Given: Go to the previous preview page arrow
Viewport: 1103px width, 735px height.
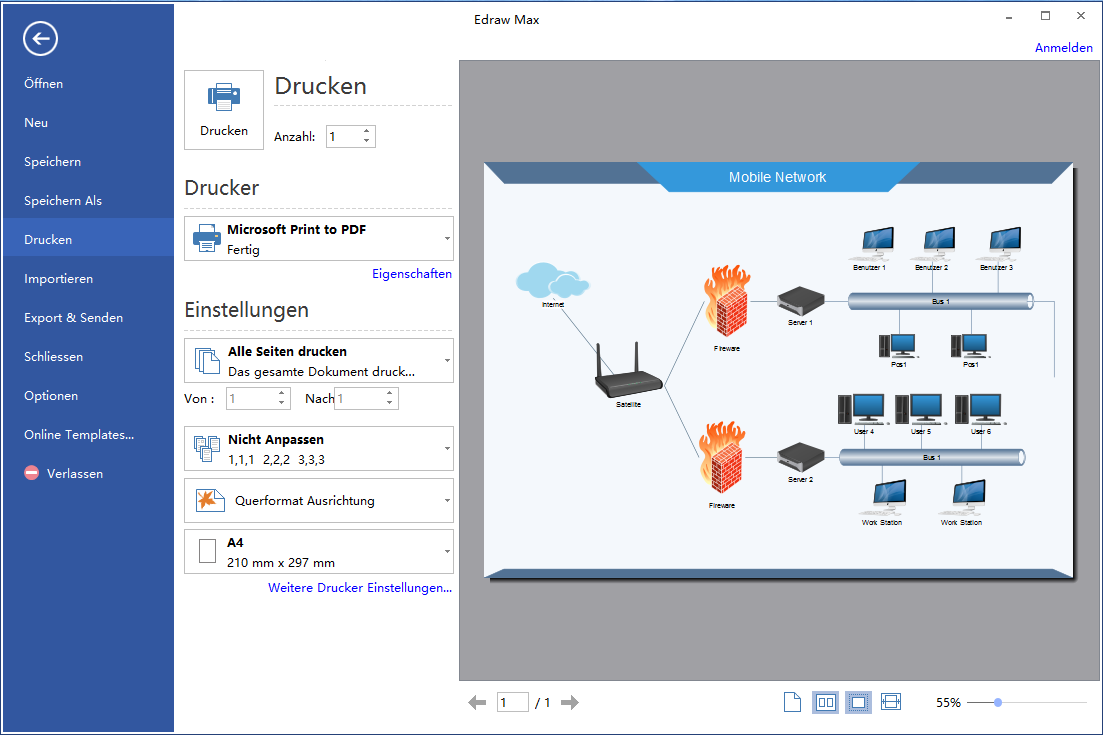Looking at the screenshot, I should [477, 703].
